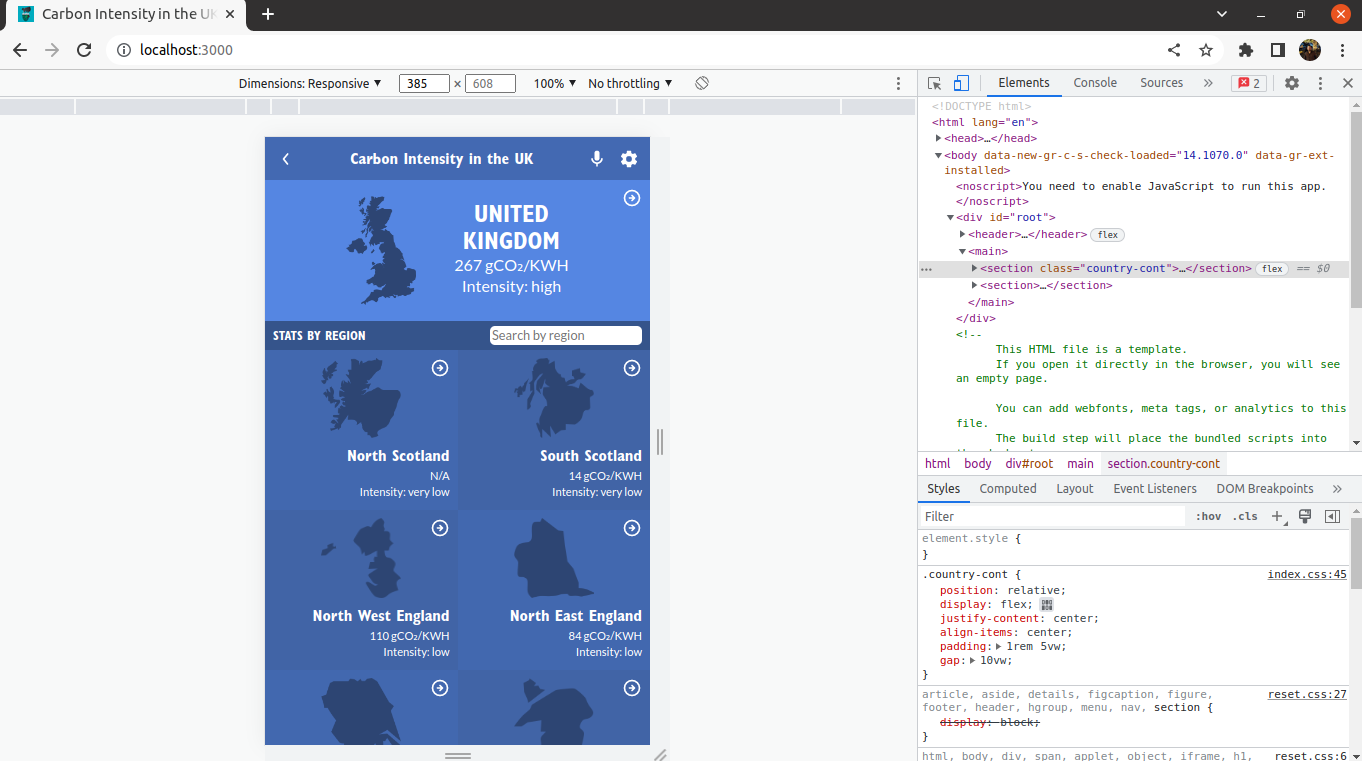
Task: Open the profile avatar menu
Action: 1310,50
